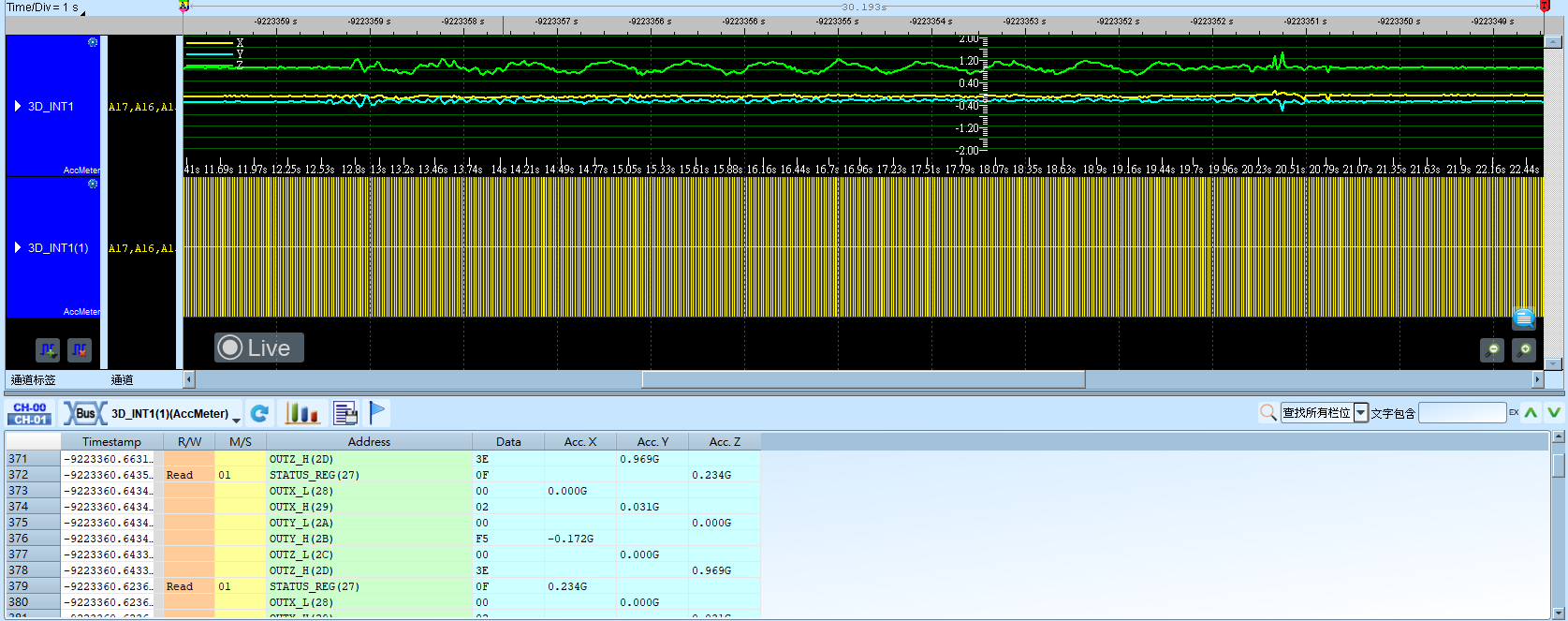
Task: Refresh the packet list with blue arrow
Action: (260, 413)
